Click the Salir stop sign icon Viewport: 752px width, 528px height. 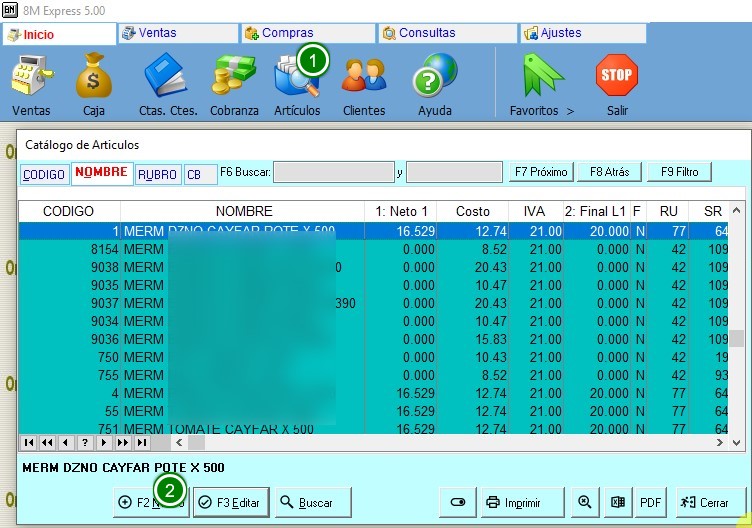click(617, 75)
